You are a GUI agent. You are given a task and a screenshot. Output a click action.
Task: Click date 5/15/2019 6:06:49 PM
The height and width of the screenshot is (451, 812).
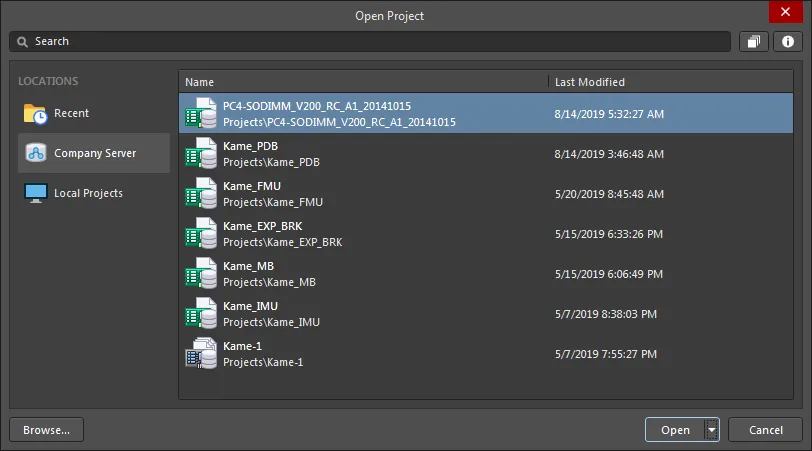608,274
